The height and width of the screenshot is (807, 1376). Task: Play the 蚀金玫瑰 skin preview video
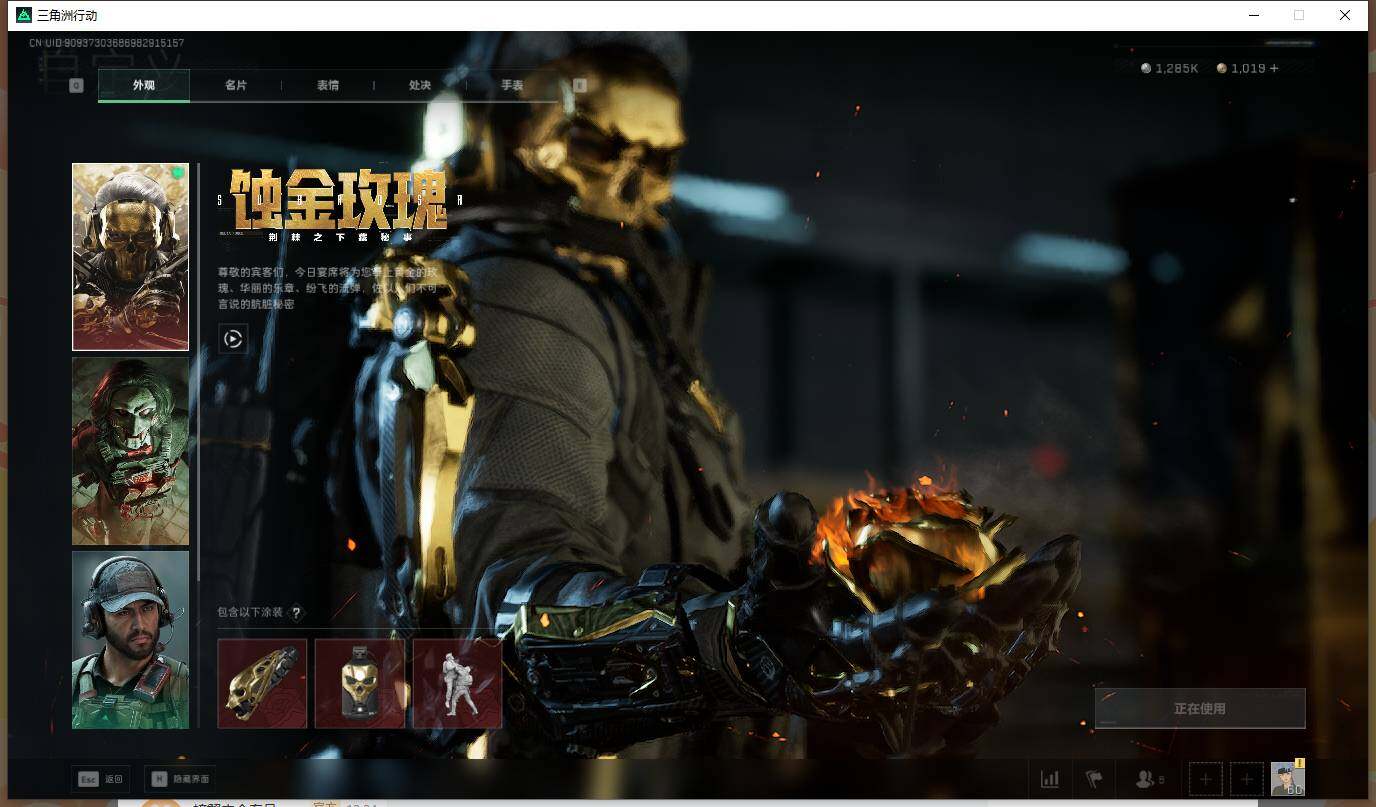tap(233, 338)
